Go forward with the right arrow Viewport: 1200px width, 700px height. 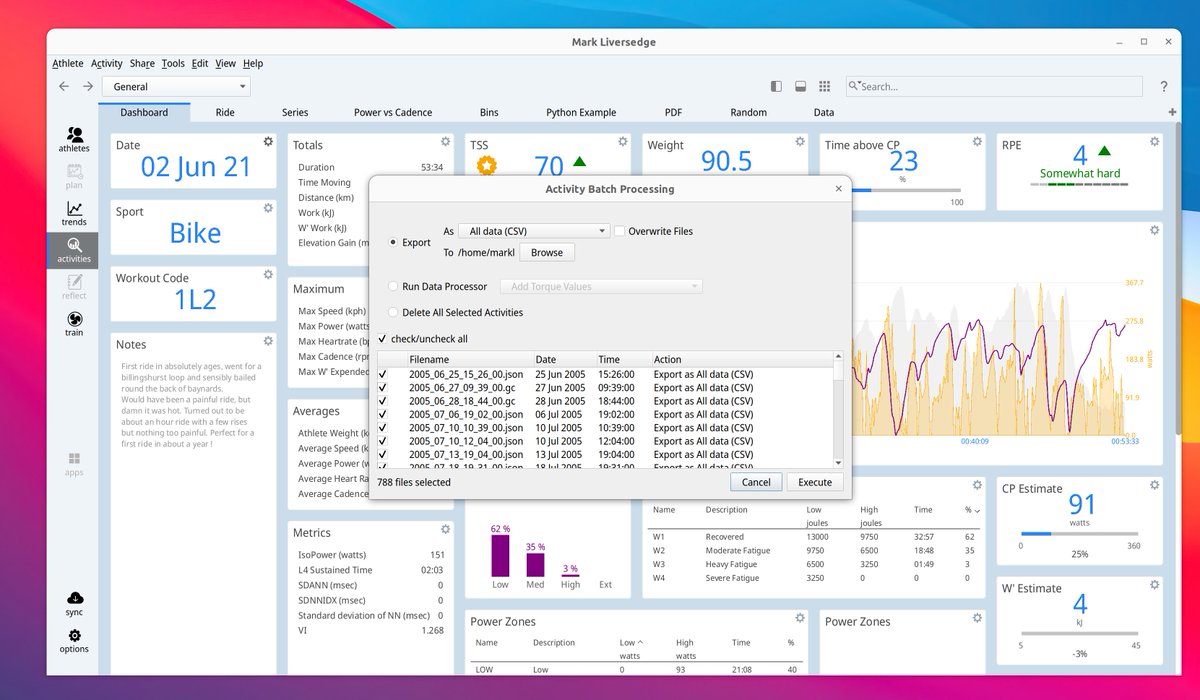[88, 87]
